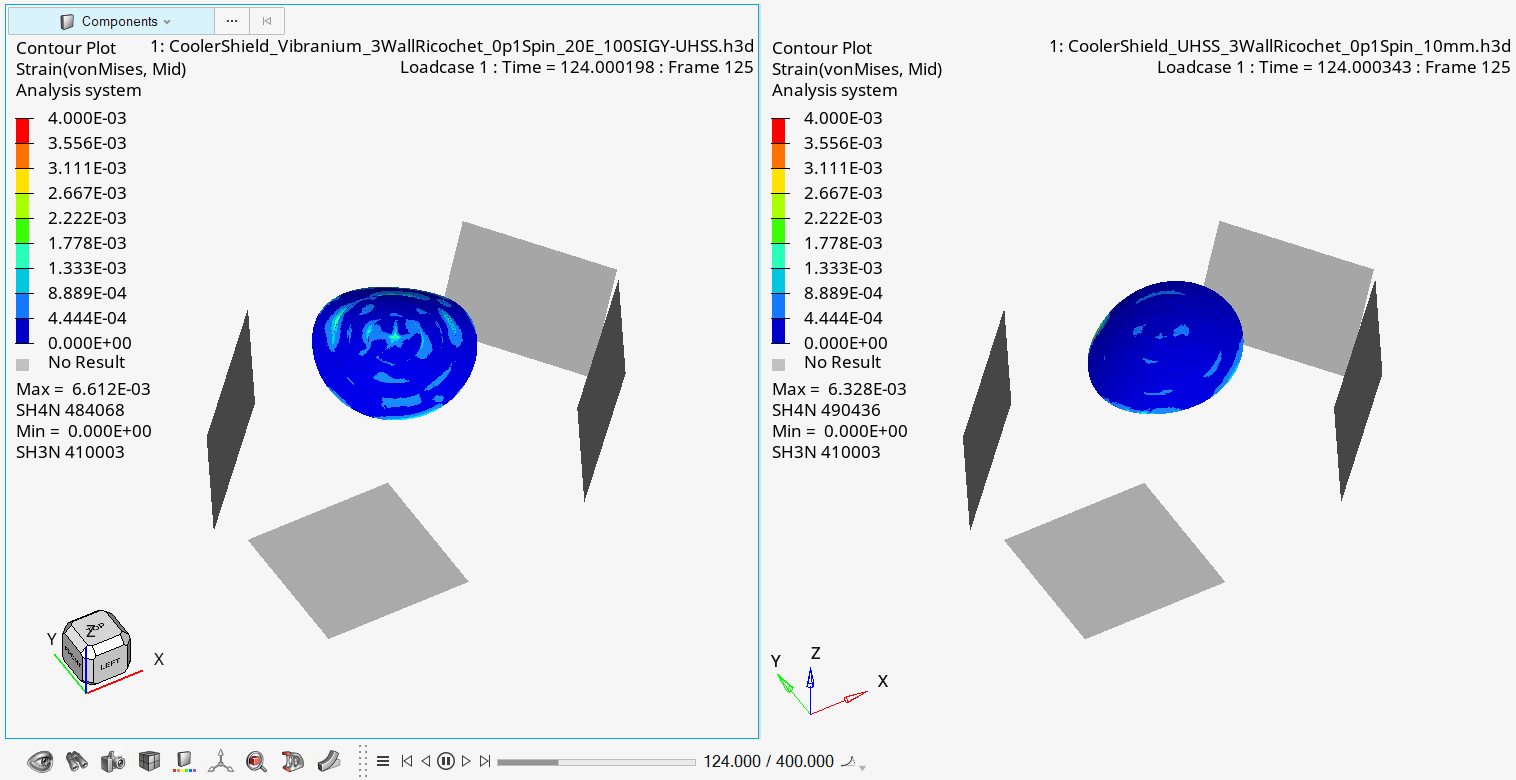This screenshot has height=780, width=1516.
Task: Click the magnifier query cube icon
Action: [256, 761]
